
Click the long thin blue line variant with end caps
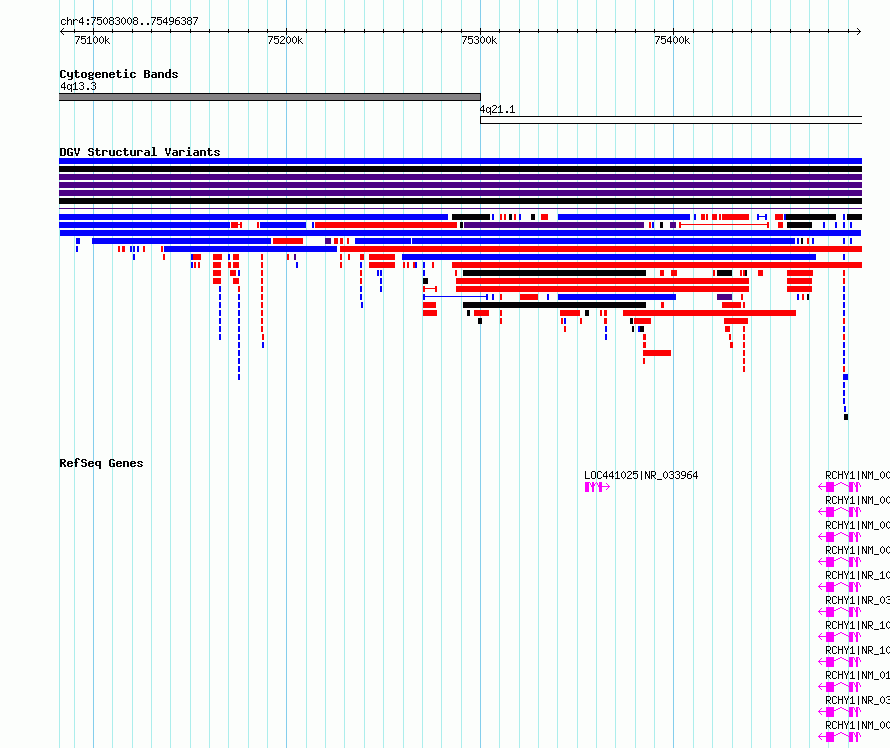[455, 297]
